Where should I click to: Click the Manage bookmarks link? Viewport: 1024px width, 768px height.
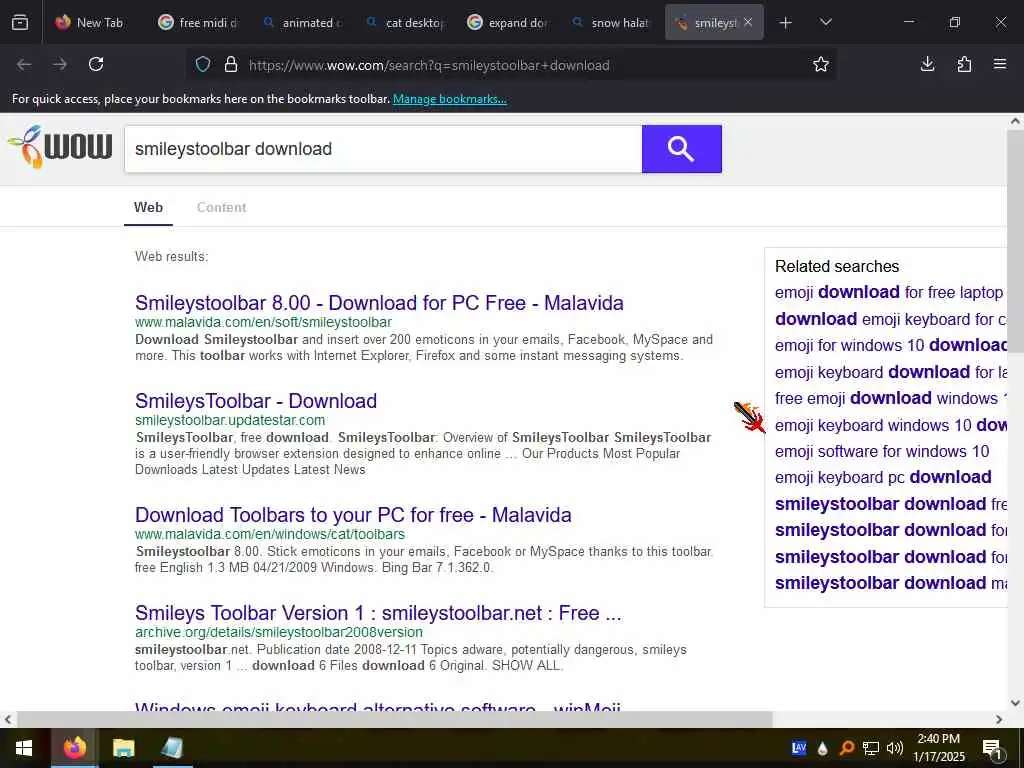(x=449, y=99)
